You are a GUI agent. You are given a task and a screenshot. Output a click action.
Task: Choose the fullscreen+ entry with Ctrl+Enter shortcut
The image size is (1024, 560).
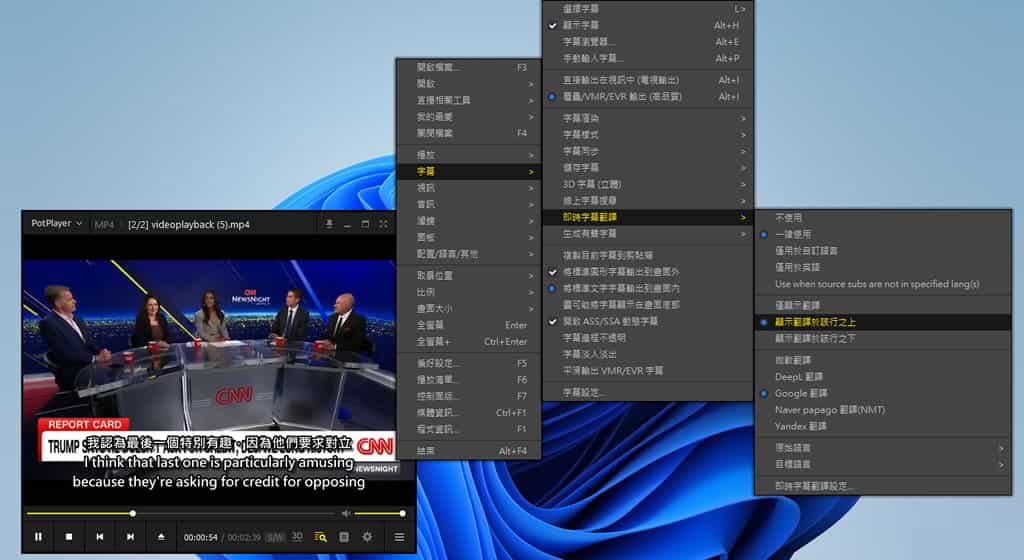pos(468,341)
